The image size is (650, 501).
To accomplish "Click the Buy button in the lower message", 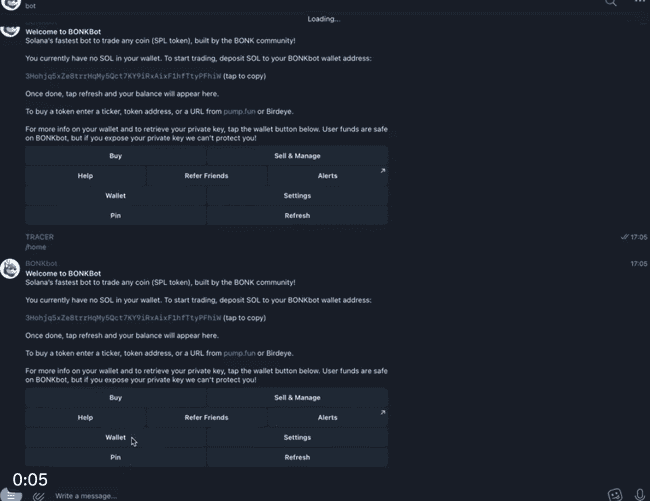I will click(x=115, y=397).
